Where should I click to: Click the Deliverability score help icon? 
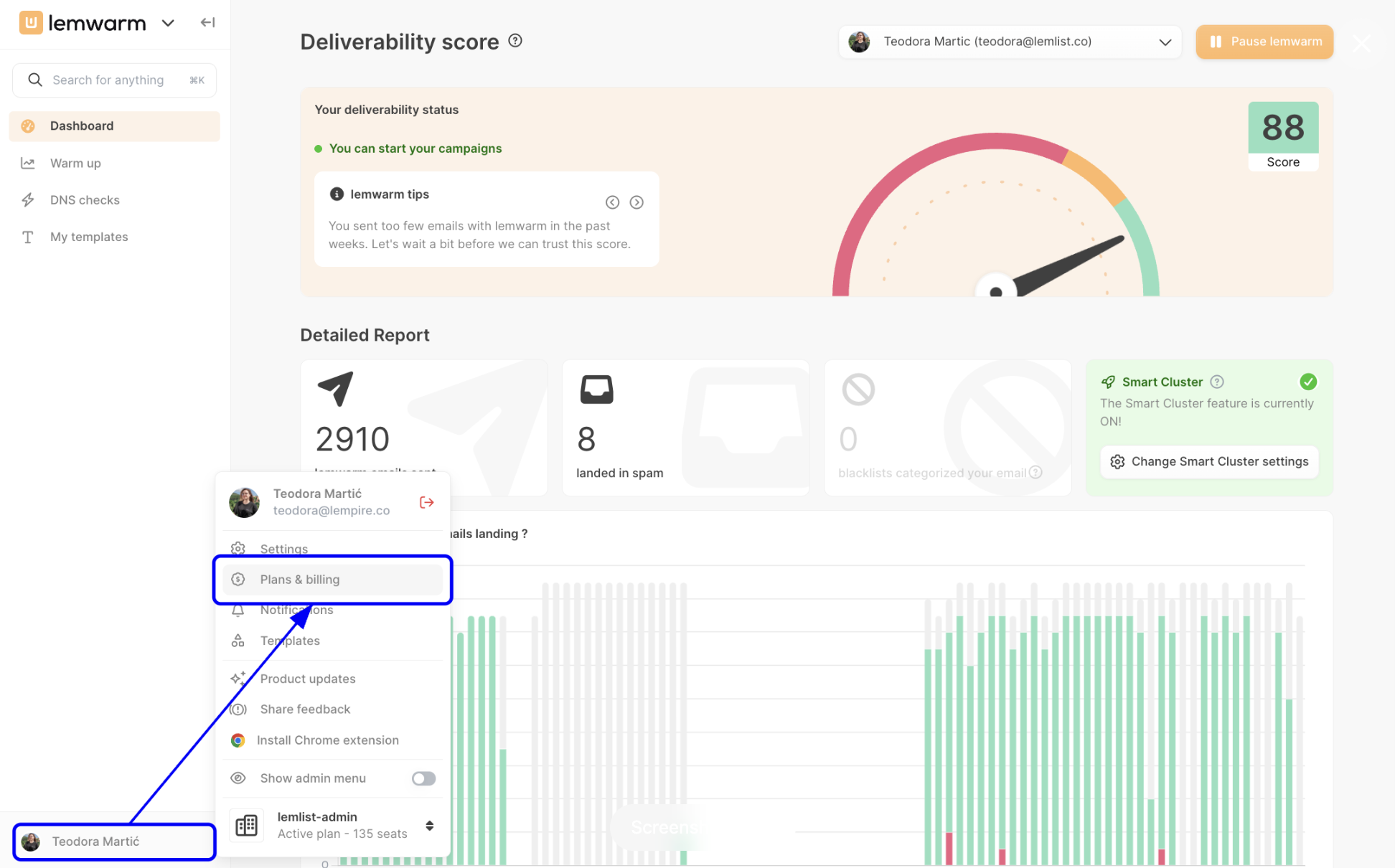point(515,41)
